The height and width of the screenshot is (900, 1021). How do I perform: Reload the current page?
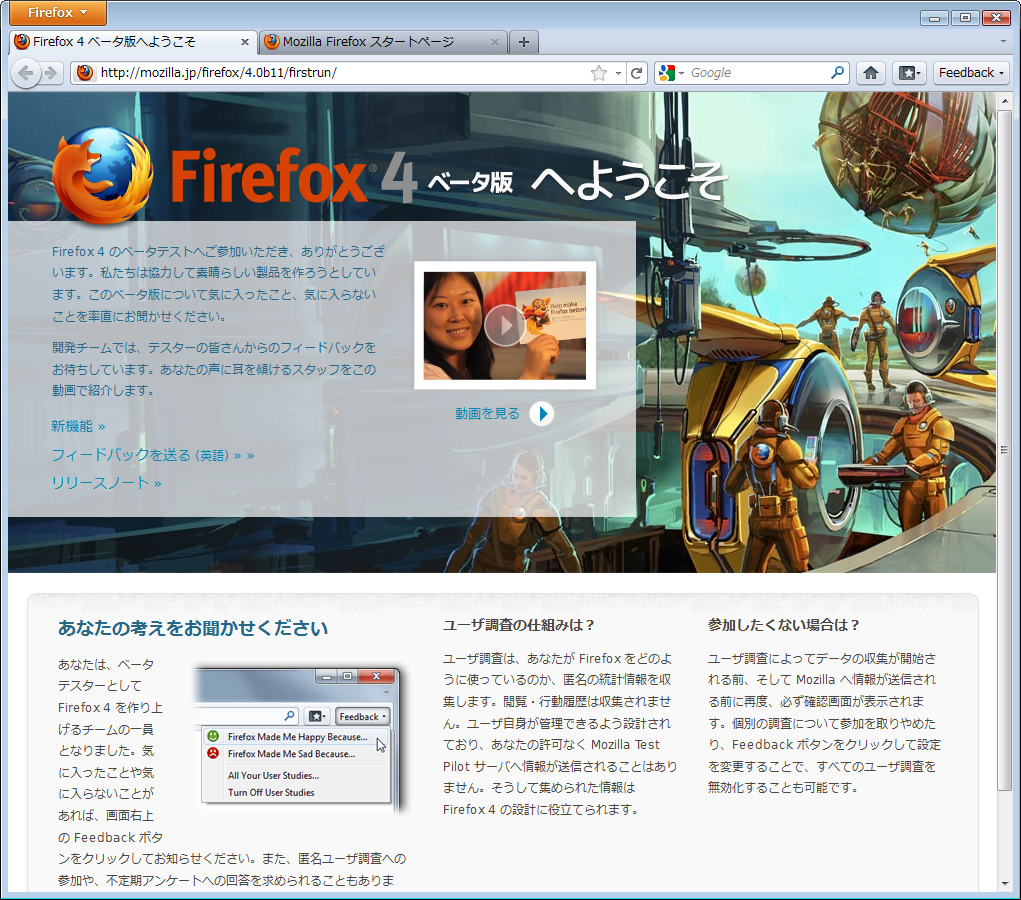tap(637, 73)
